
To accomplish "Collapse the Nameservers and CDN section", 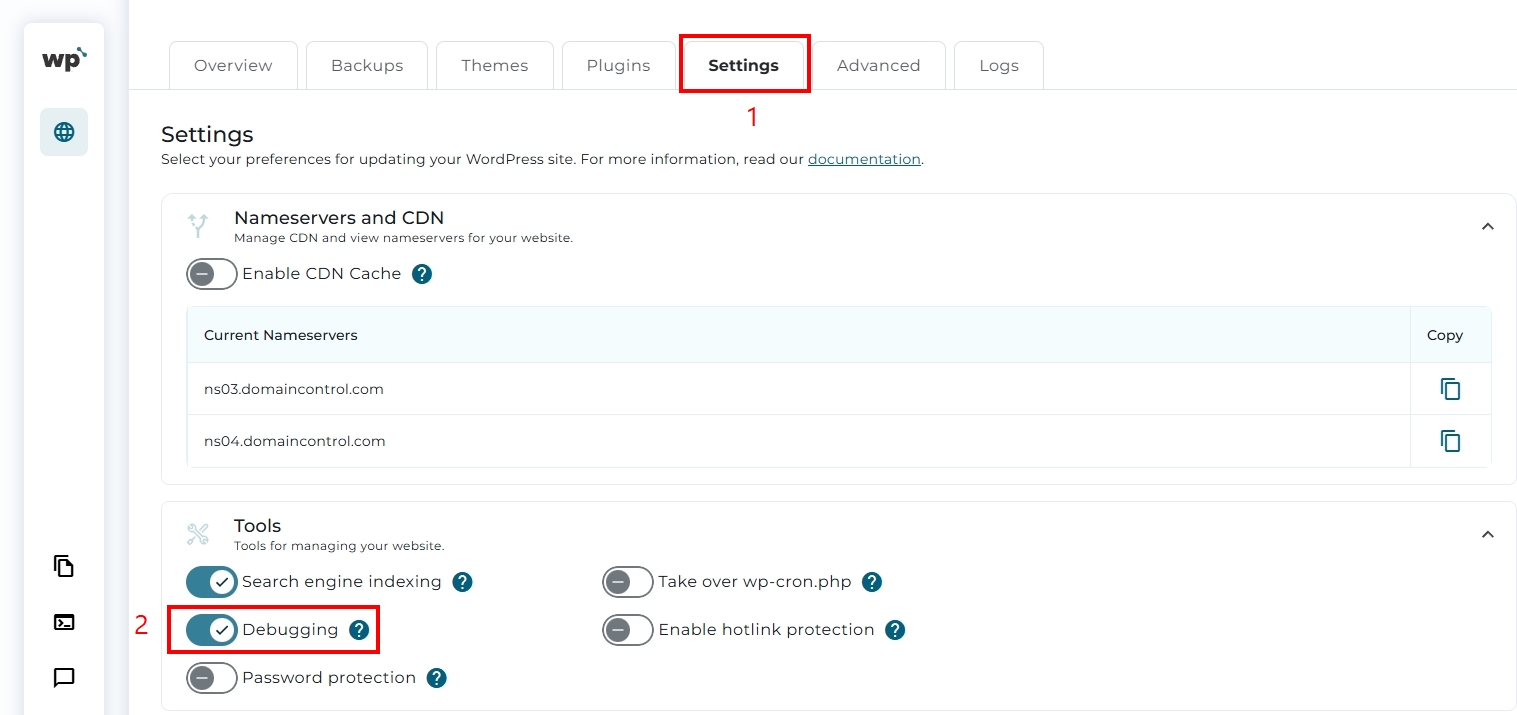I will click(1487, 226).
